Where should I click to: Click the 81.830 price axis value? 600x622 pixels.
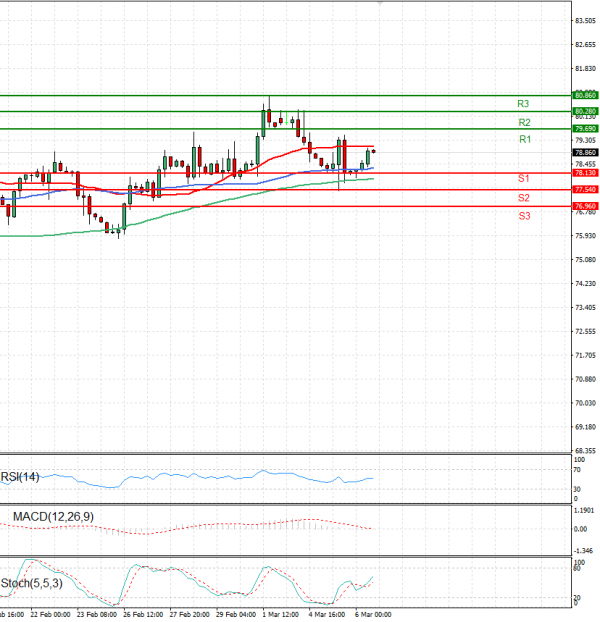(585, 69)
